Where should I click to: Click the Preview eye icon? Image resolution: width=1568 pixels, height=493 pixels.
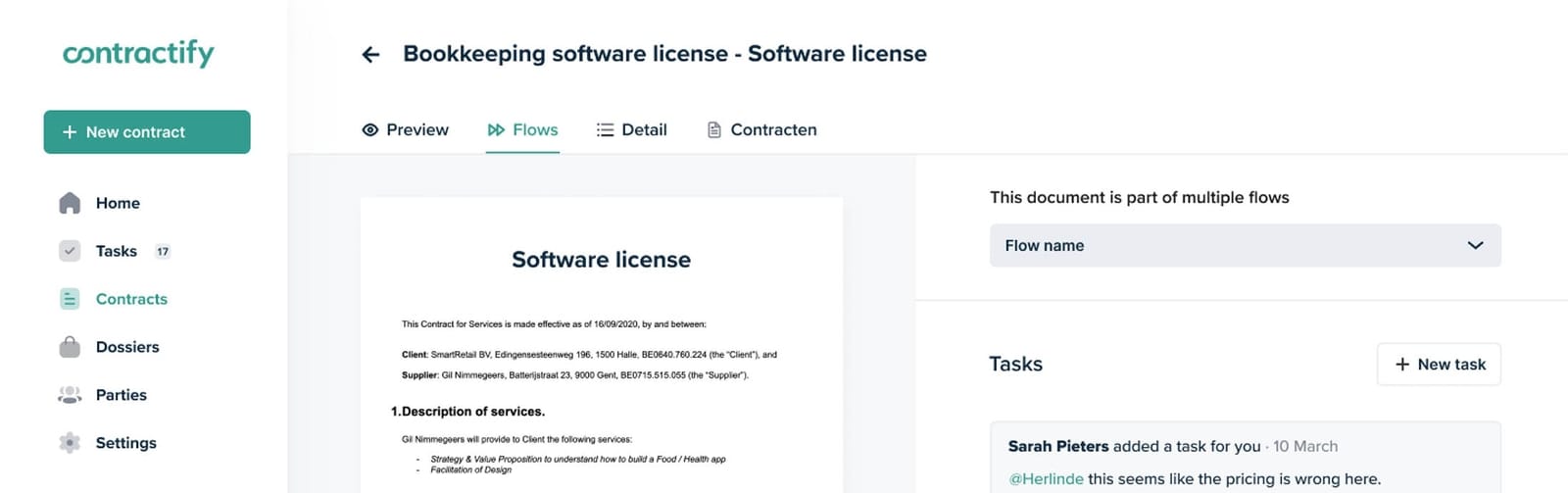click(x=370, y=129)
